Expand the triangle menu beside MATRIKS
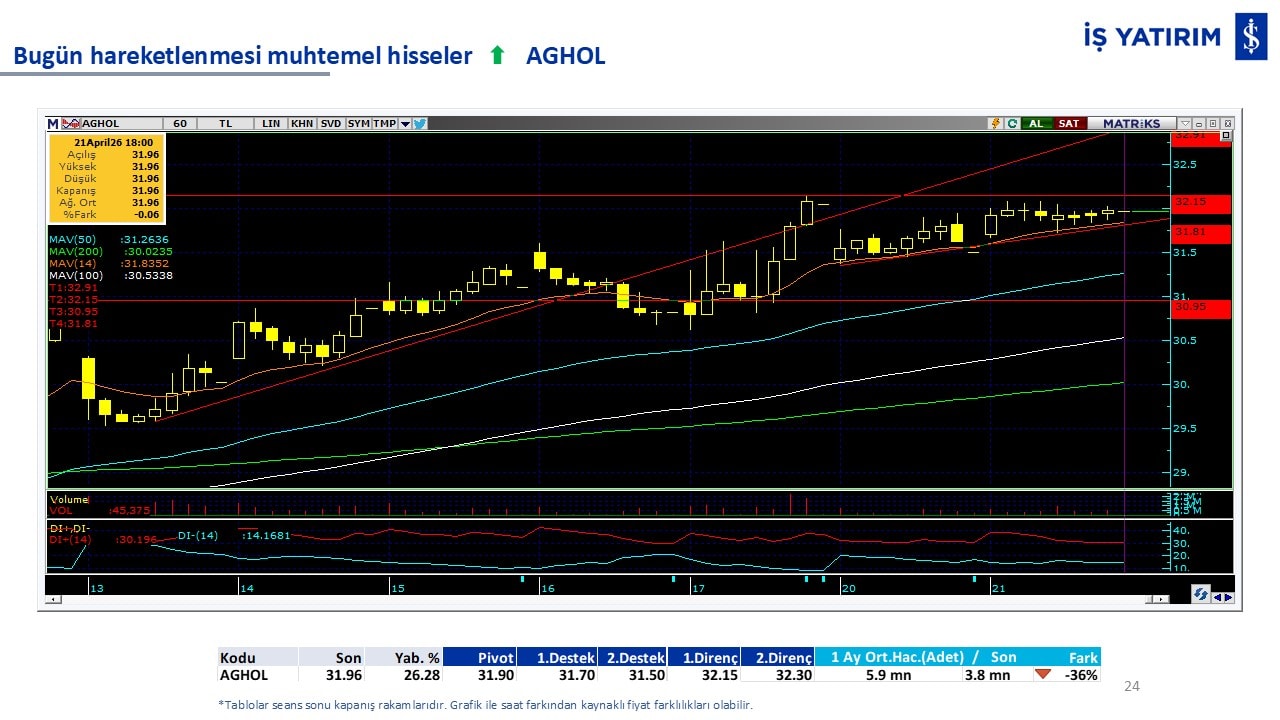The width and height of the screenshot is (1280, 720). click(1185, 124)
